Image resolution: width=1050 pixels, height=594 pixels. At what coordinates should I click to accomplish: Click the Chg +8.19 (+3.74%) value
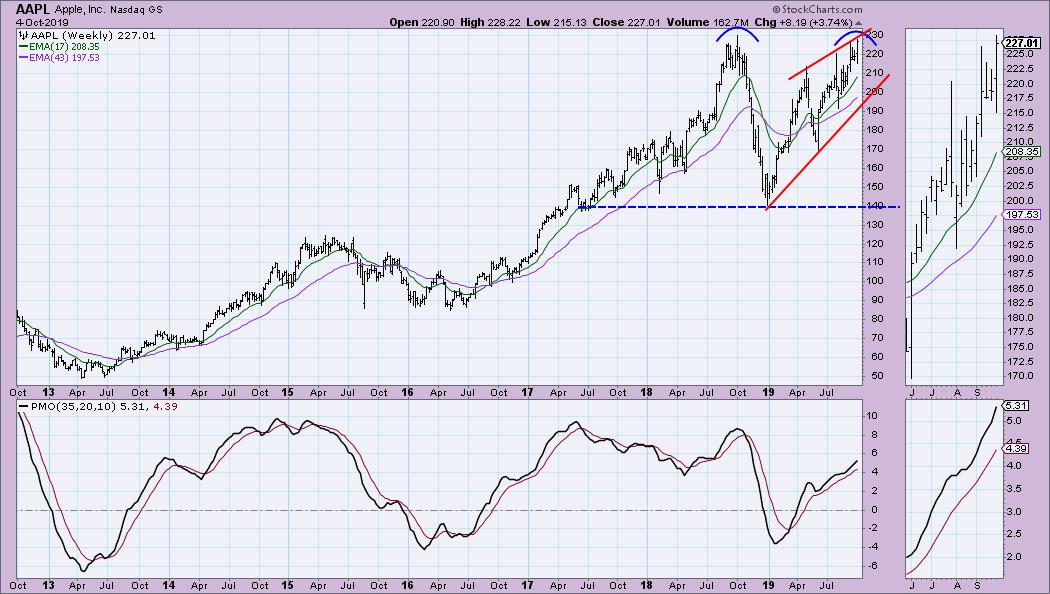point(805,22)
